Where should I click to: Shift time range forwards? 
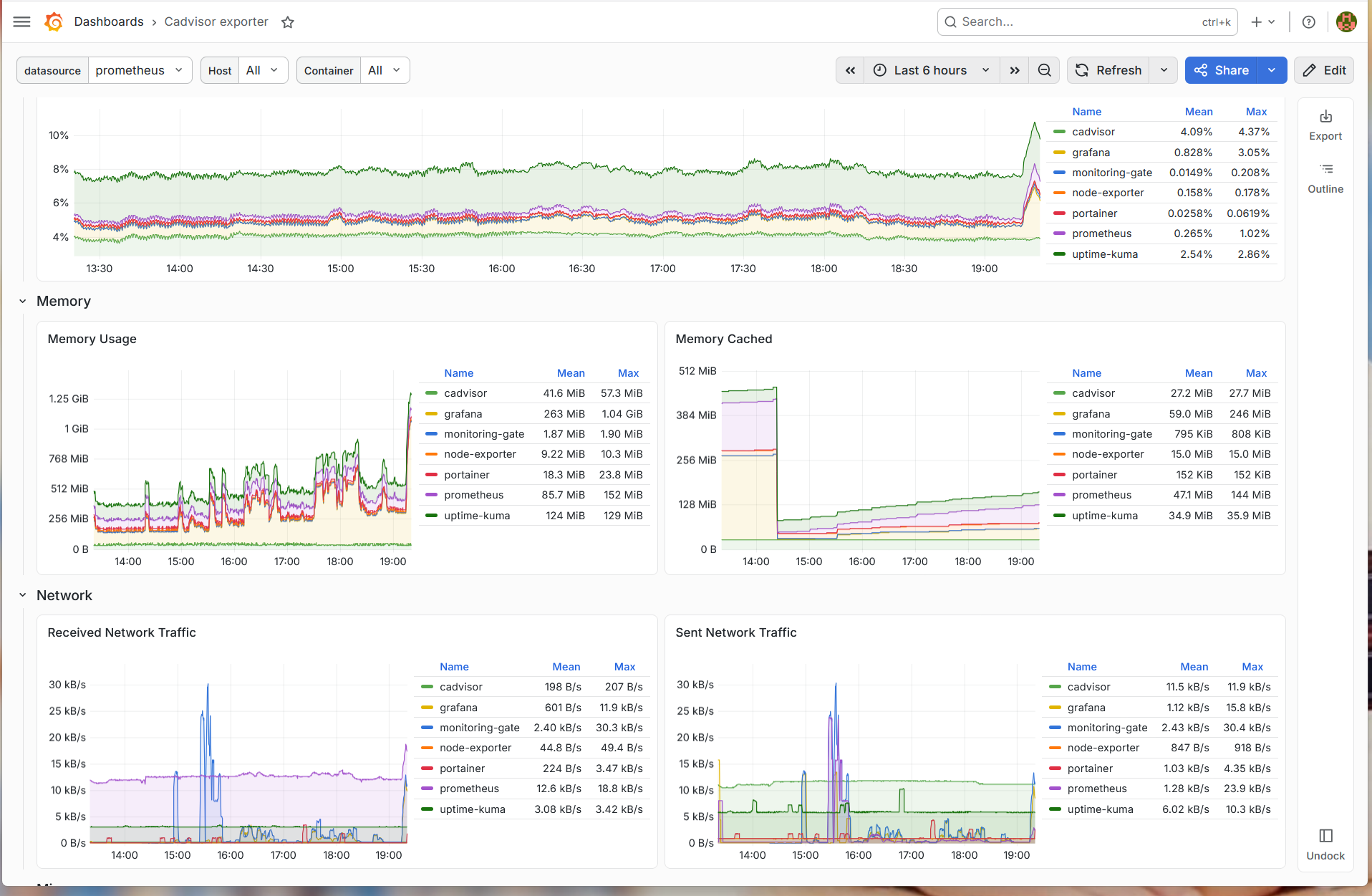(x=1015, y=70)
